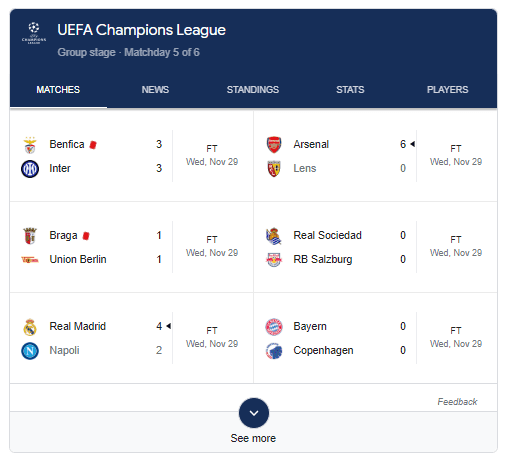The height and width of the screenshot is (459, 506).
Task: Click the Feedback link
Action: [457, 402]
